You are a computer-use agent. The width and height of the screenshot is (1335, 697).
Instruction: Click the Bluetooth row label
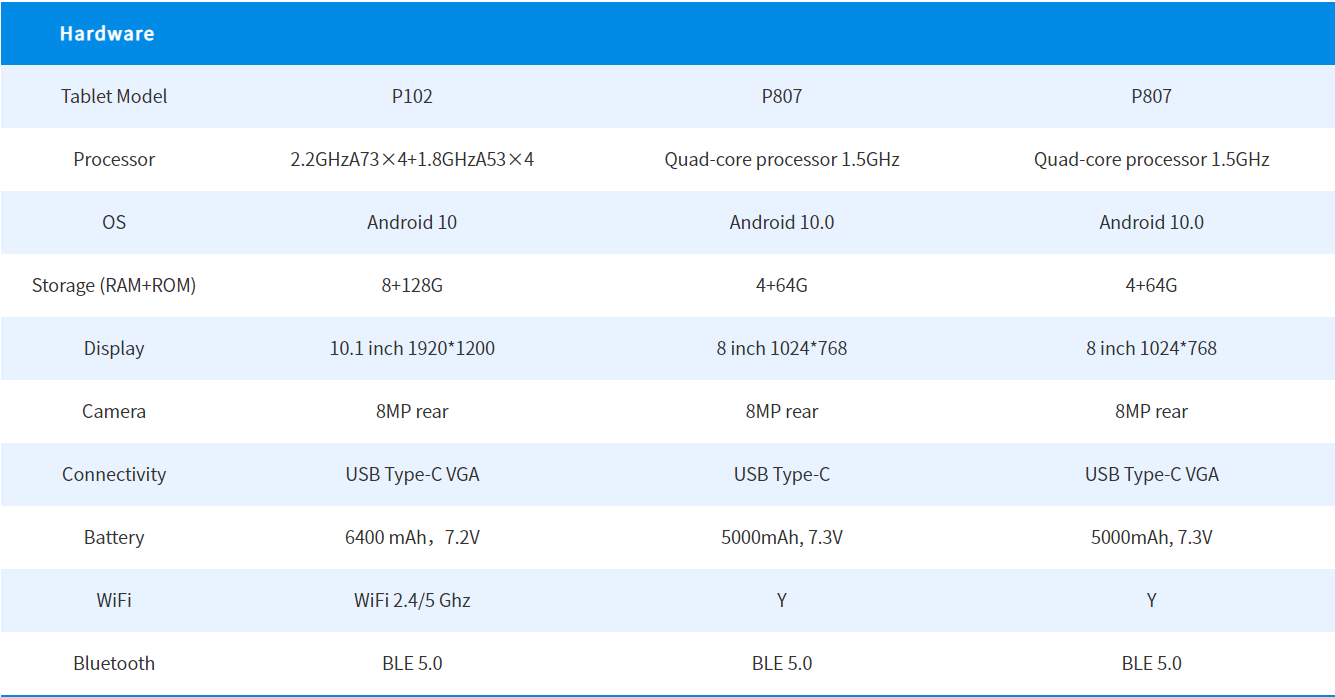(114, 663)
